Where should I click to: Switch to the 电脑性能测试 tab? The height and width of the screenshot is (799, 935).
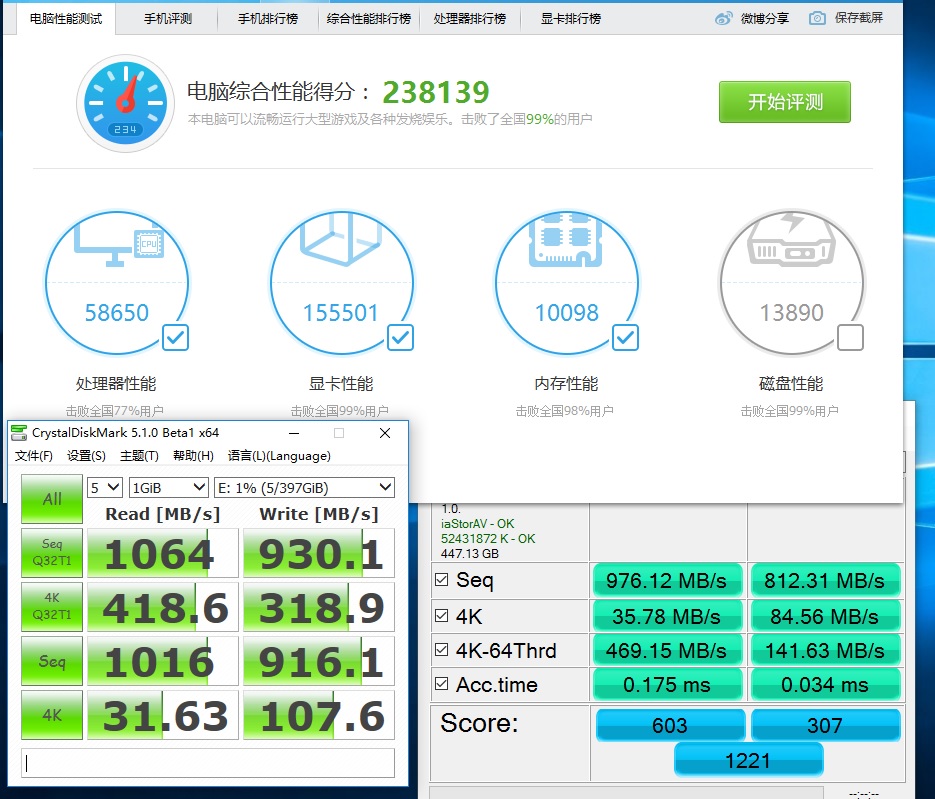point(66,18)
